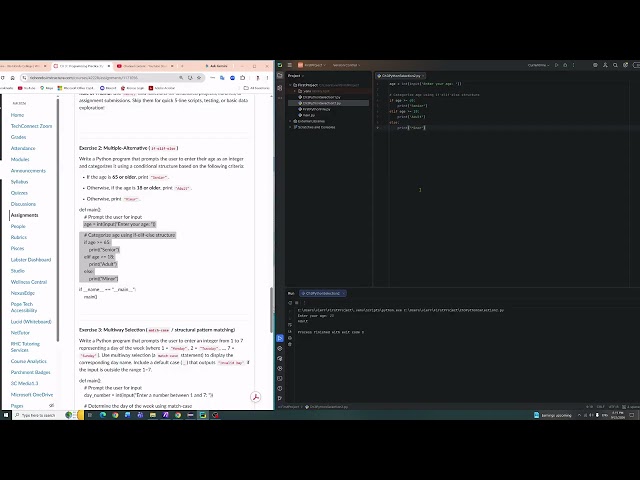
Task: Expand the .venv folder node
Action: (x=295, y=91)
